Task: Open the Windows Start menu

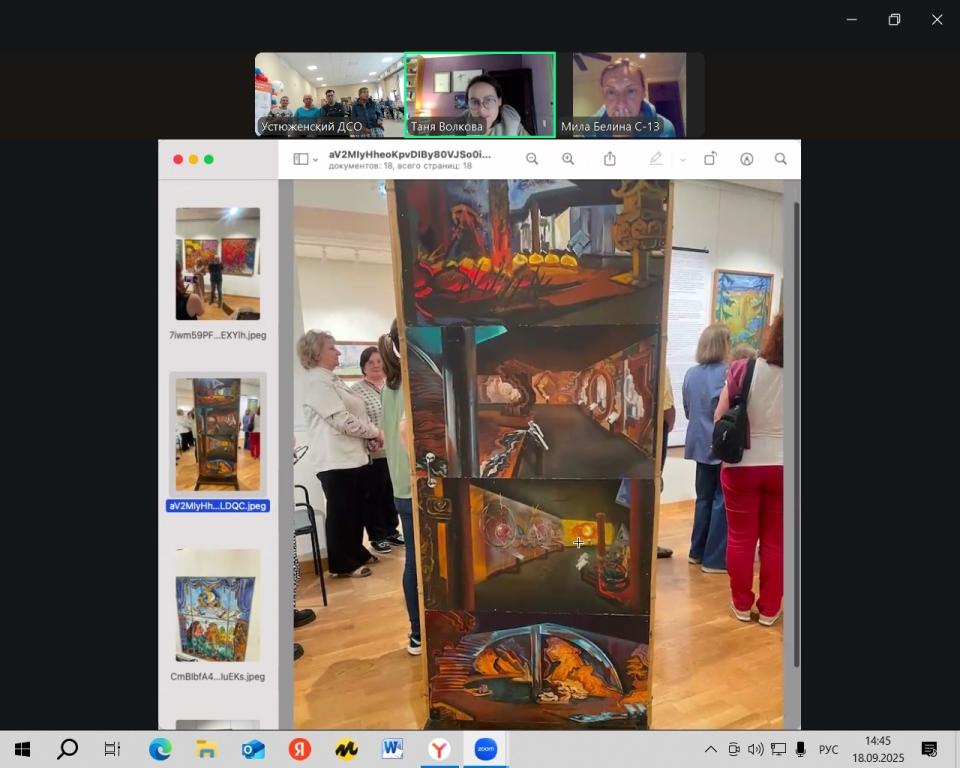Action: [x=23, y=749]
